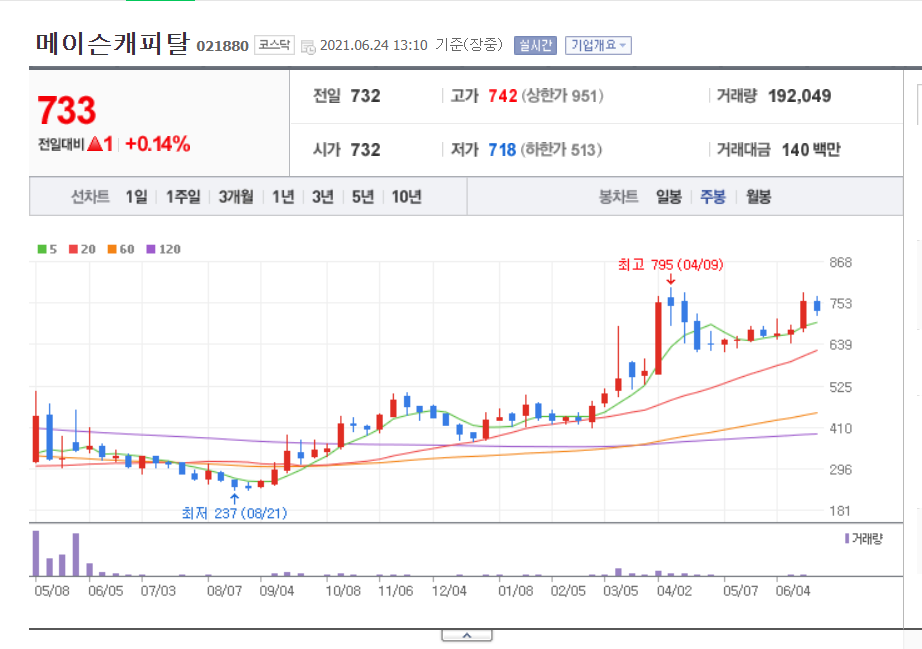Image resolution: width=922 pixels, height=649 pixels.
Task: Open the 기업개요 dropdown
Action: pyautogui.click(x=598, y=45)
